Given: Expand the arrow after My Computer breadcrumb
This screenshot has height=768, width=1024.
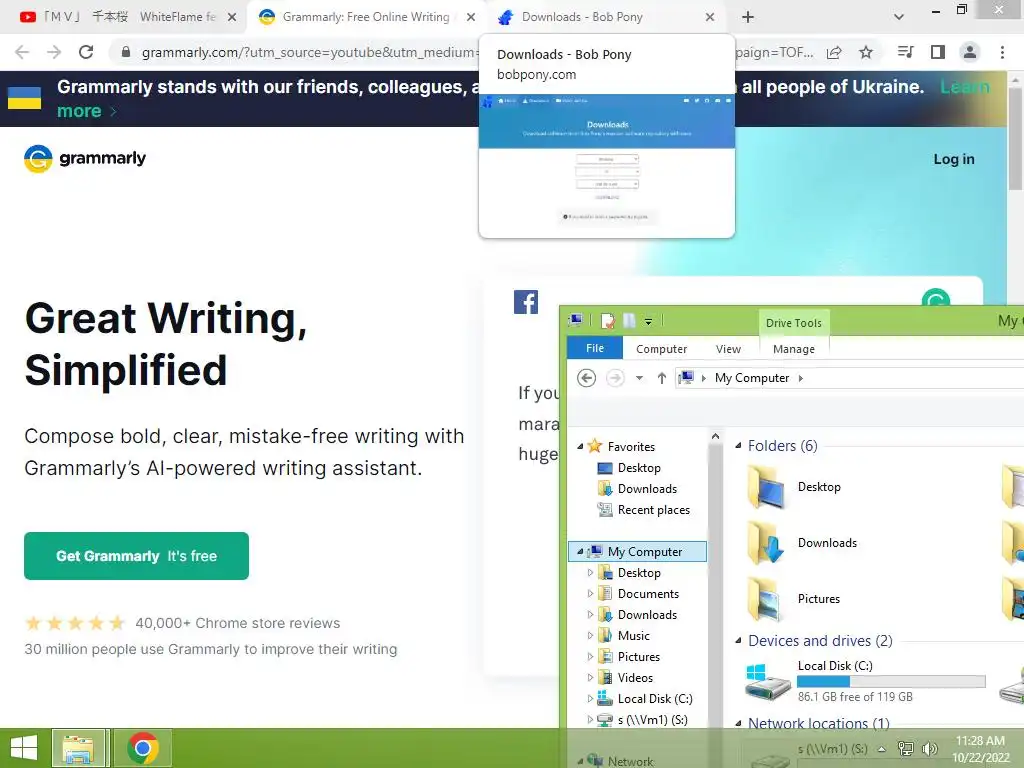Looking at the screenshot, I should coord(801,378).
